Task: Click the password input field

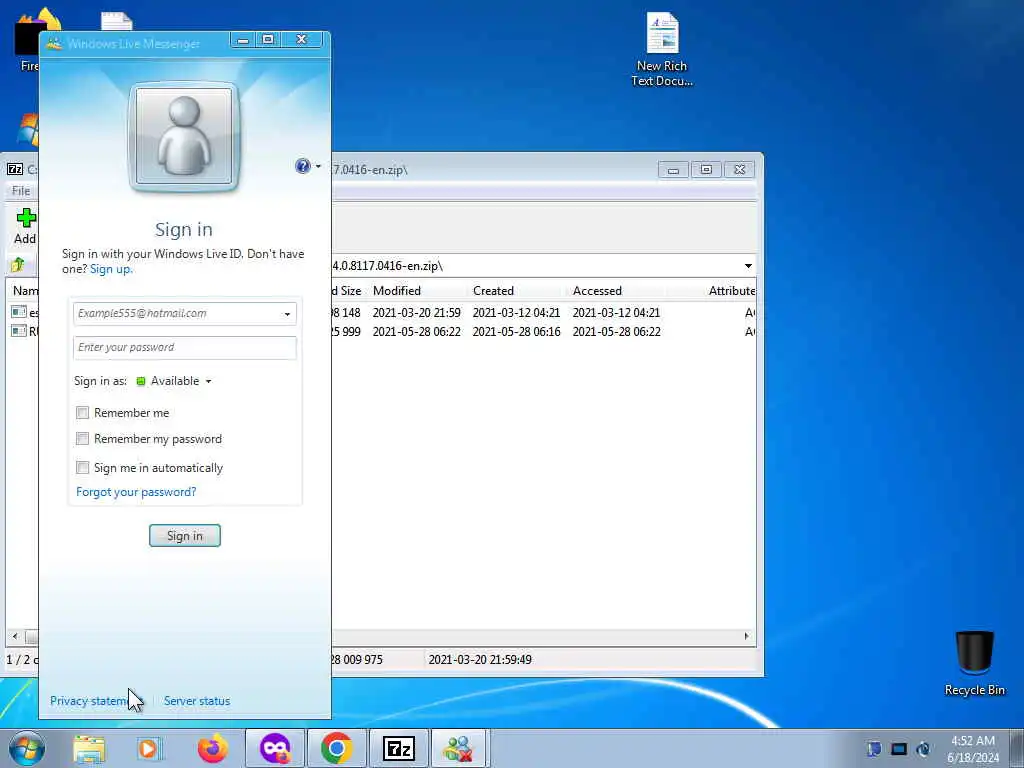Action: pos(185,347)
